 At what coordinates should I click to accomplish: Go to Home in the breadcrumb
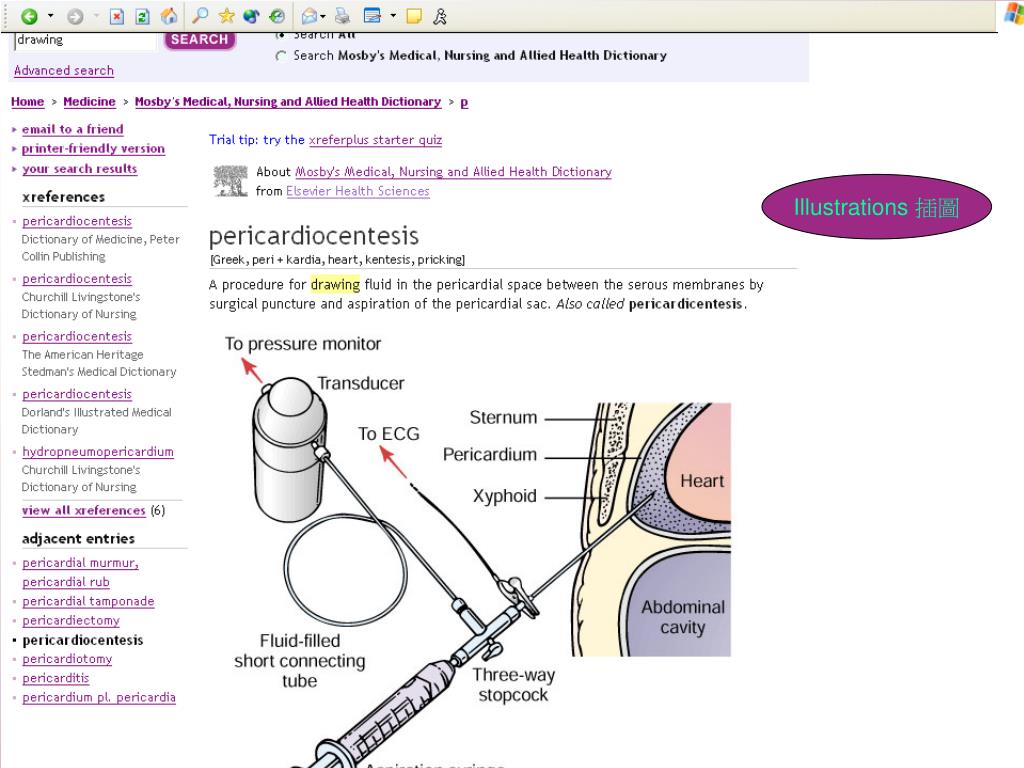tap(27, 102)
